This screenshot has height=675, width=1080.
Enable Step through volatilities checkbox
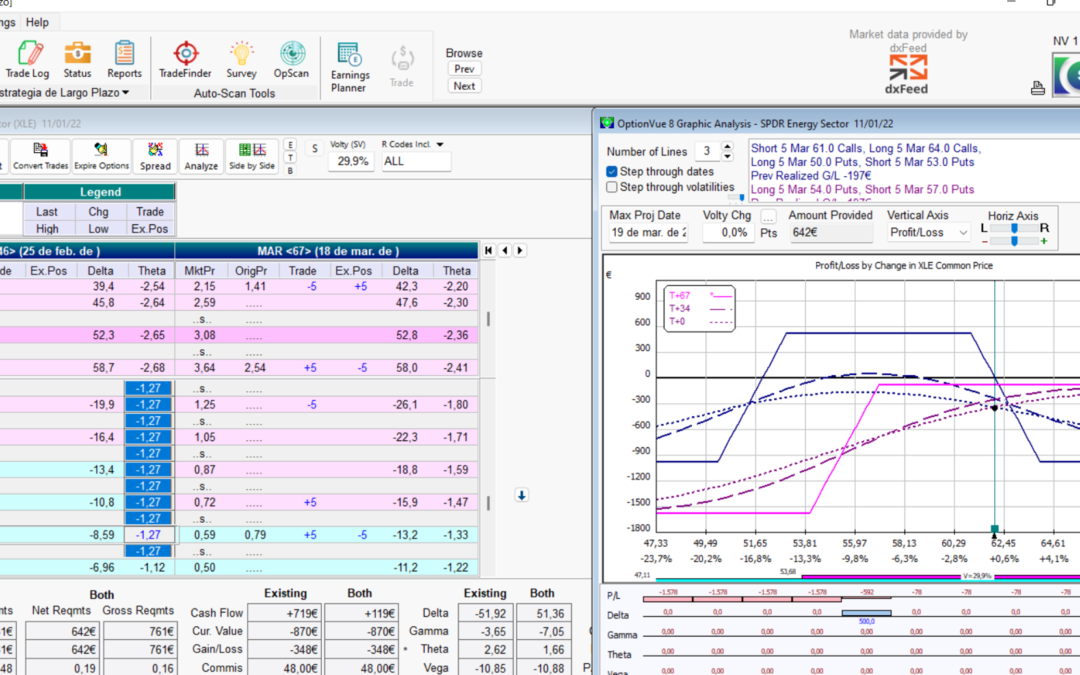pos(612,187)
